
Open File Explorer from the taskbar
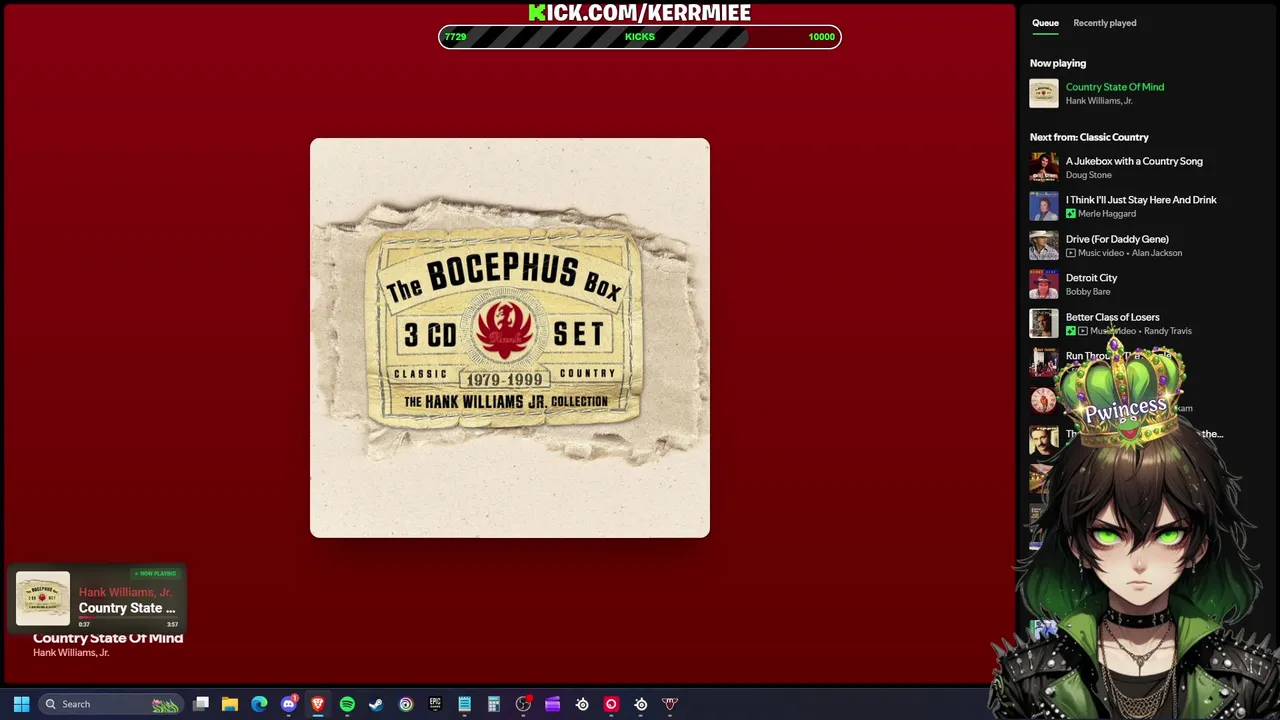click(x=230, y=704)
